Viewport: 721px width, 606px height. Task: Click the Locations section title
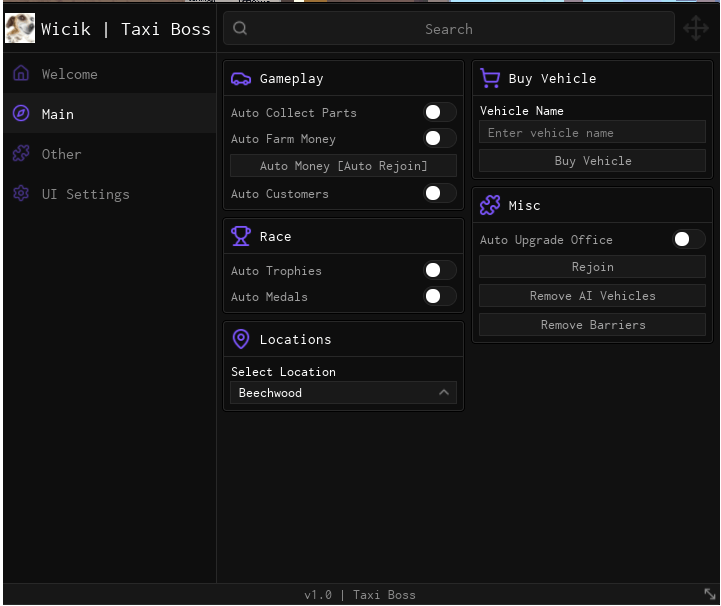pos(295,339)
